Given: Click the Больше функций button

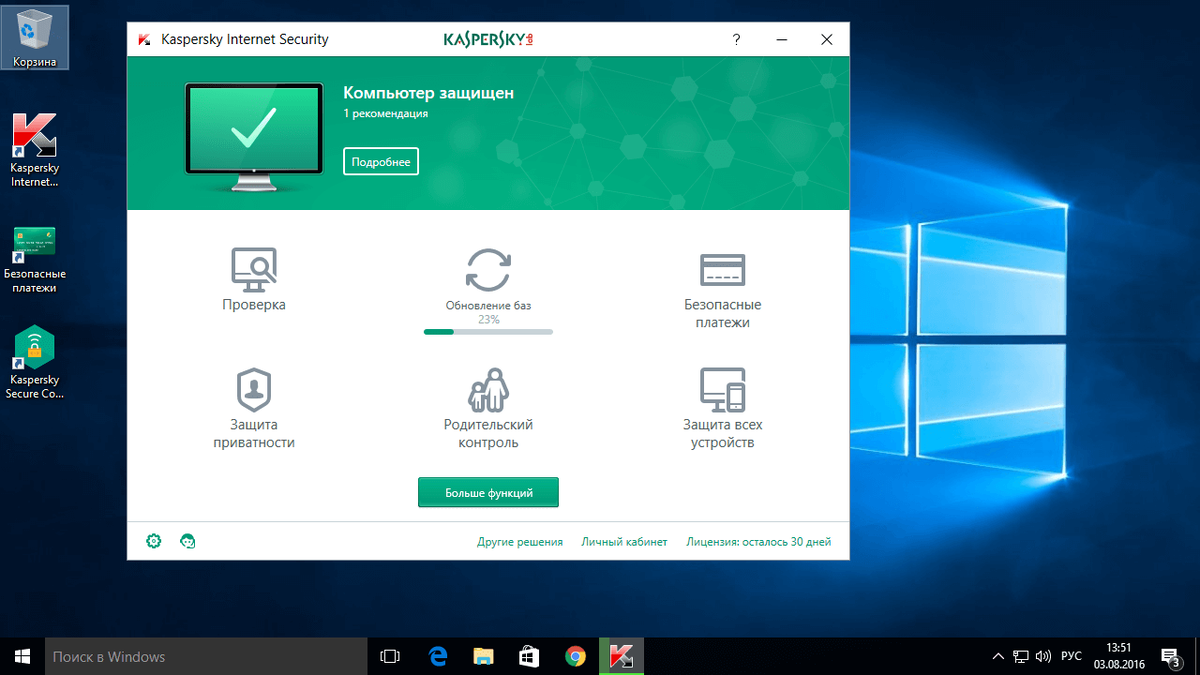Looking at the screenshot, I should (488, 493).
